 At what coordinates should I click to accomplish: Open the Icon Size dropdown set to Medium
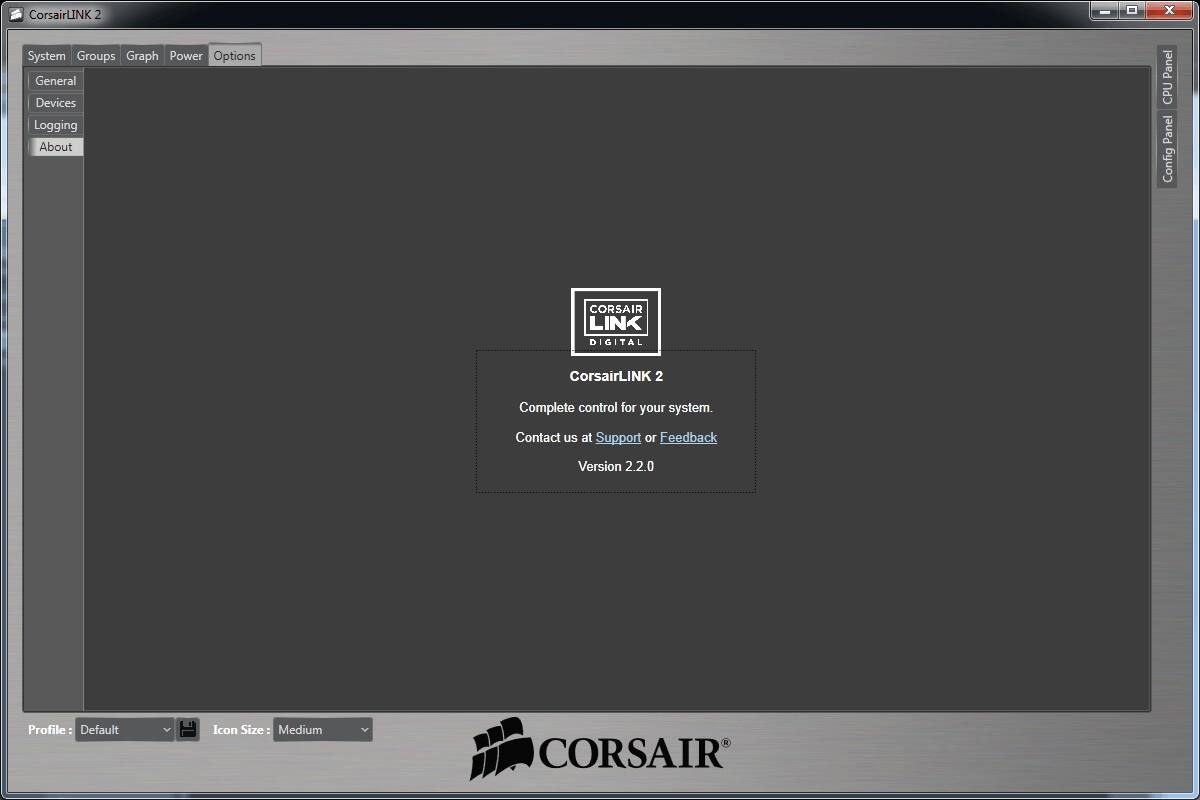click(x=323, y=730)
